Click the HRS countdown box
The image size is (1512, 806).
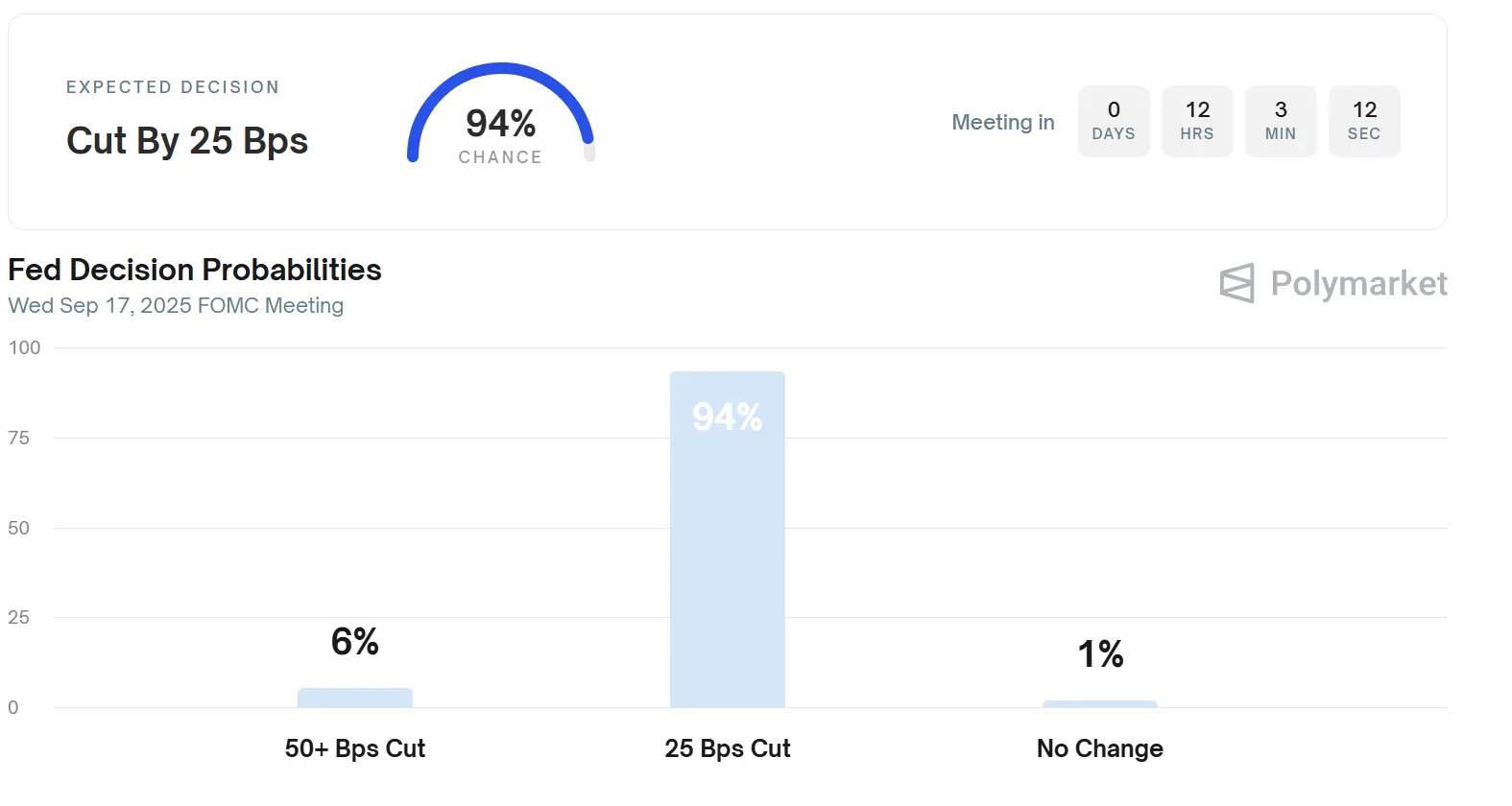(1197, 121)
